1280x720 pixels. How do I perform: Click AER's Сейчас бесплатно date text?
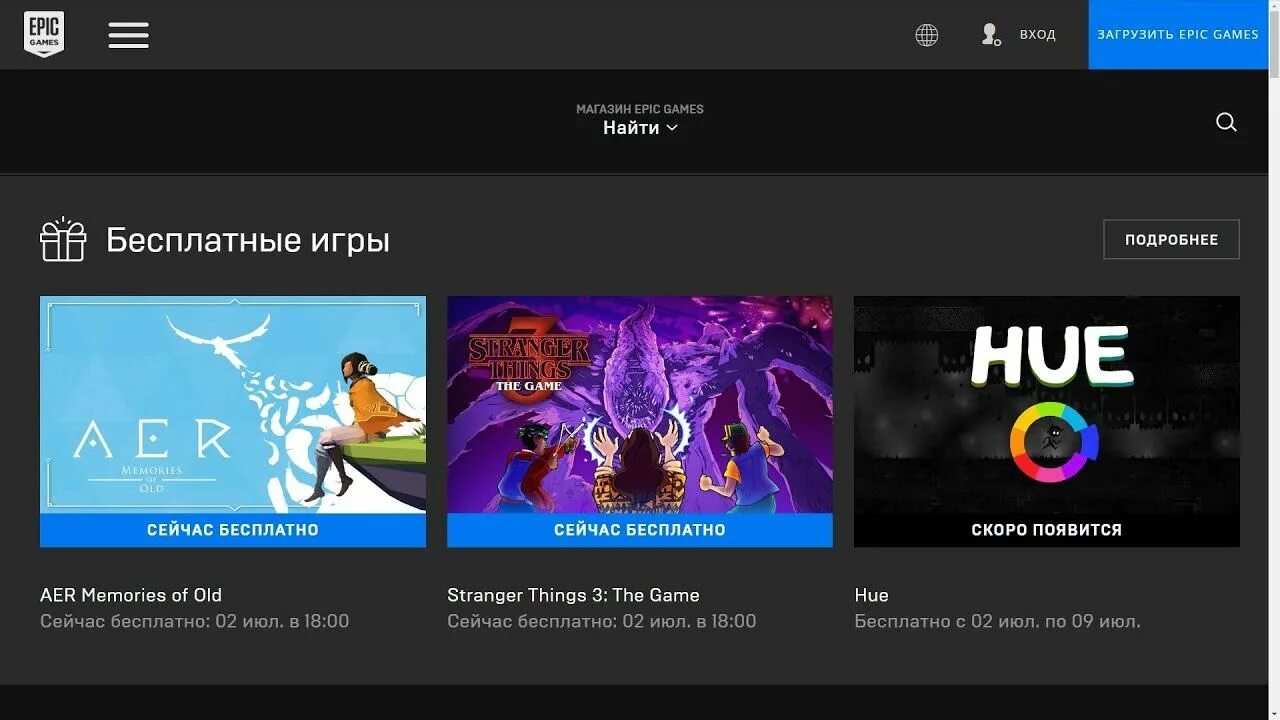click(x=195, y=621)
